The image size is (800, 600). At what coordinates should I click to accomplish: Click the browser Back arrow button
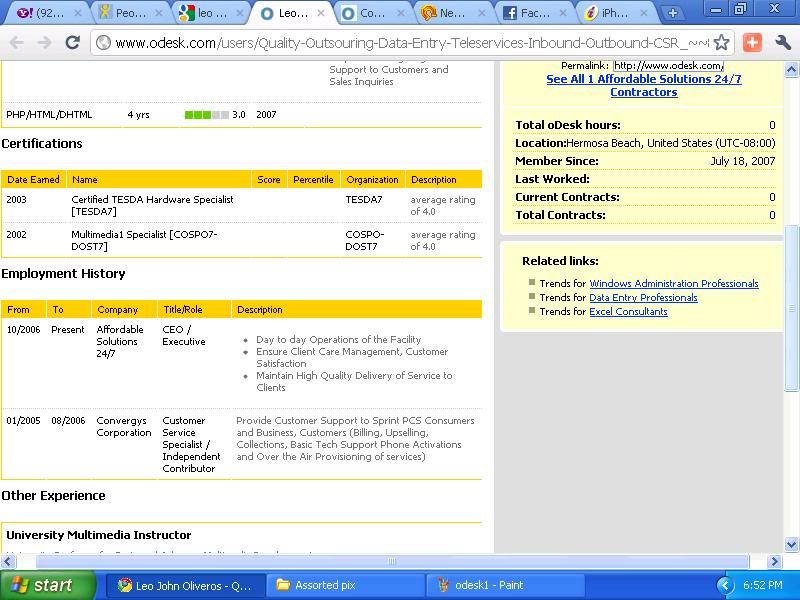(17, 43)
